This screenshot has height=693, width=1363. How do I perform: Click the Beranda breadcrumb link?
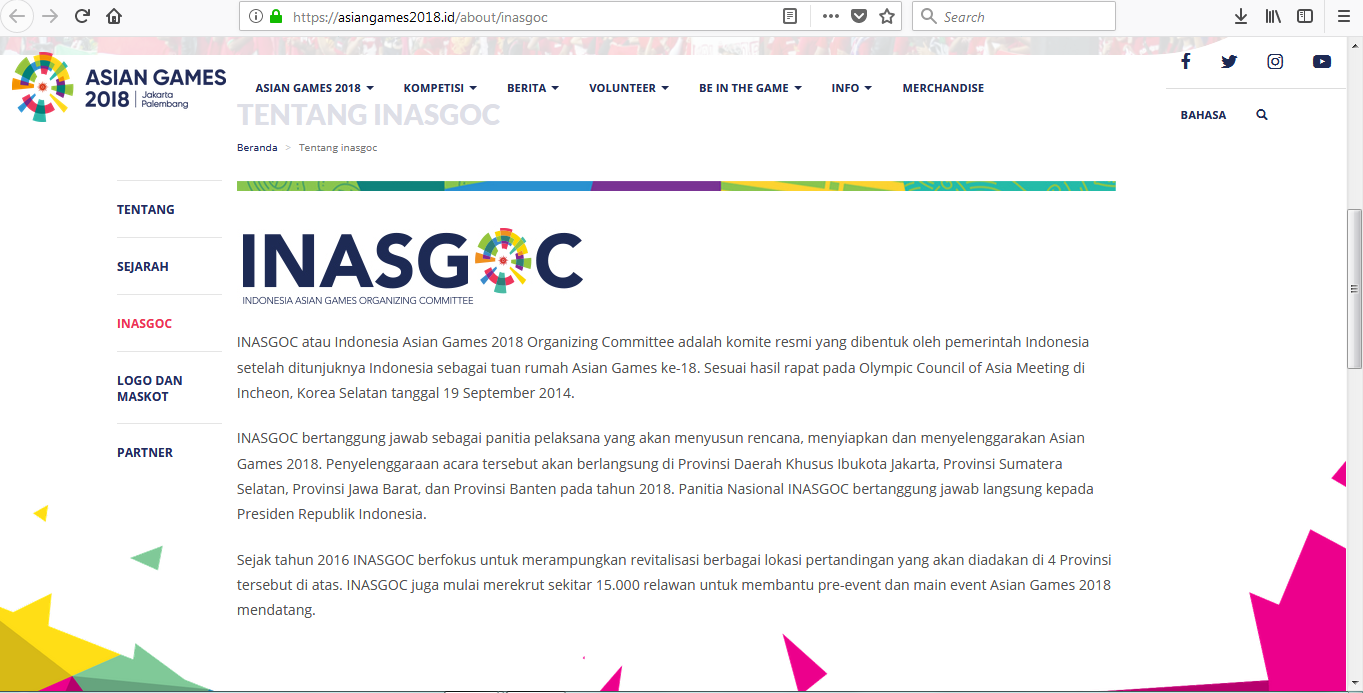(257, 148)
